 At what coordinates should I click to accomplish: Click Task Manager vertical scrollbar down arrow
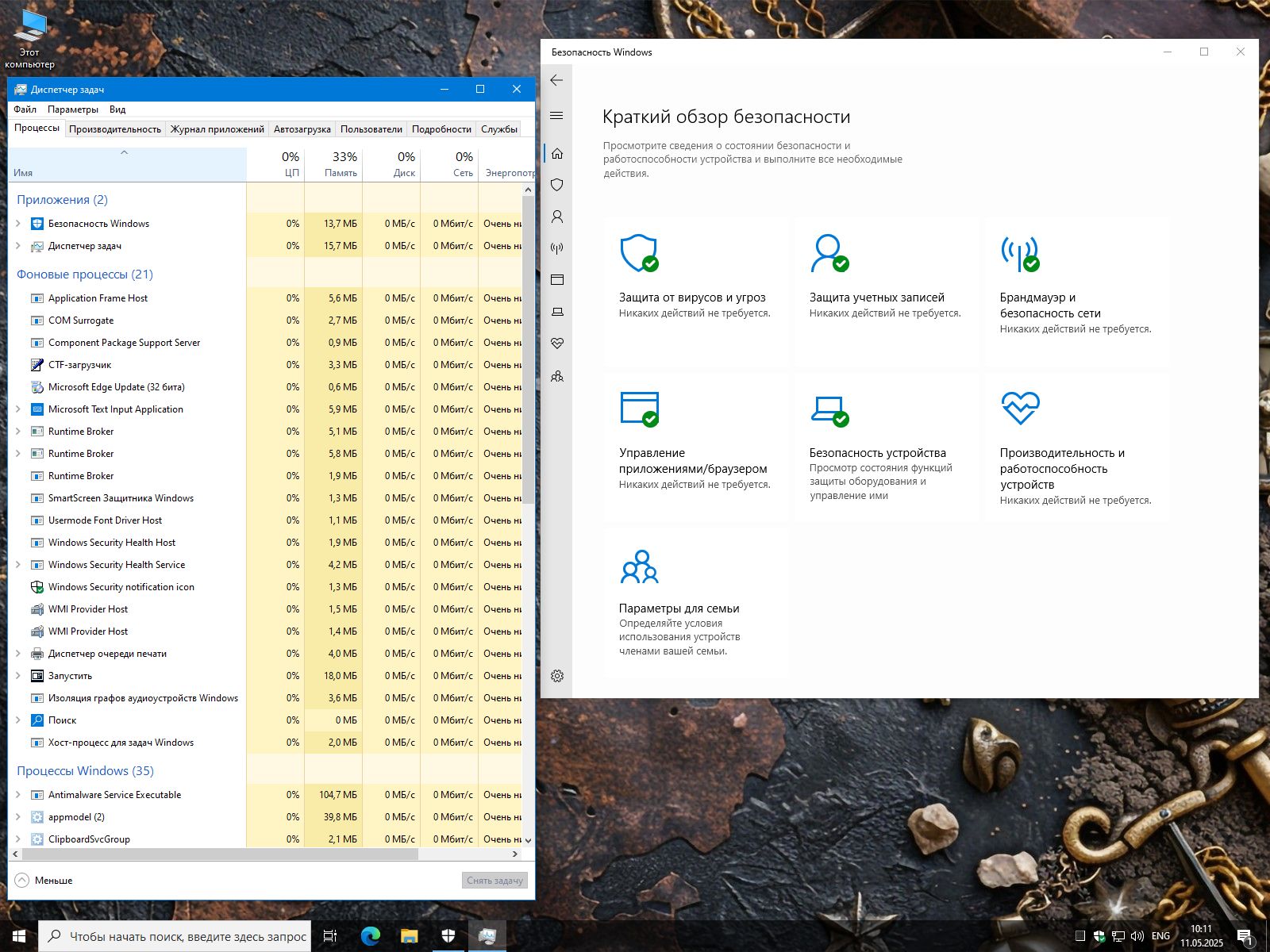(528, 840)
